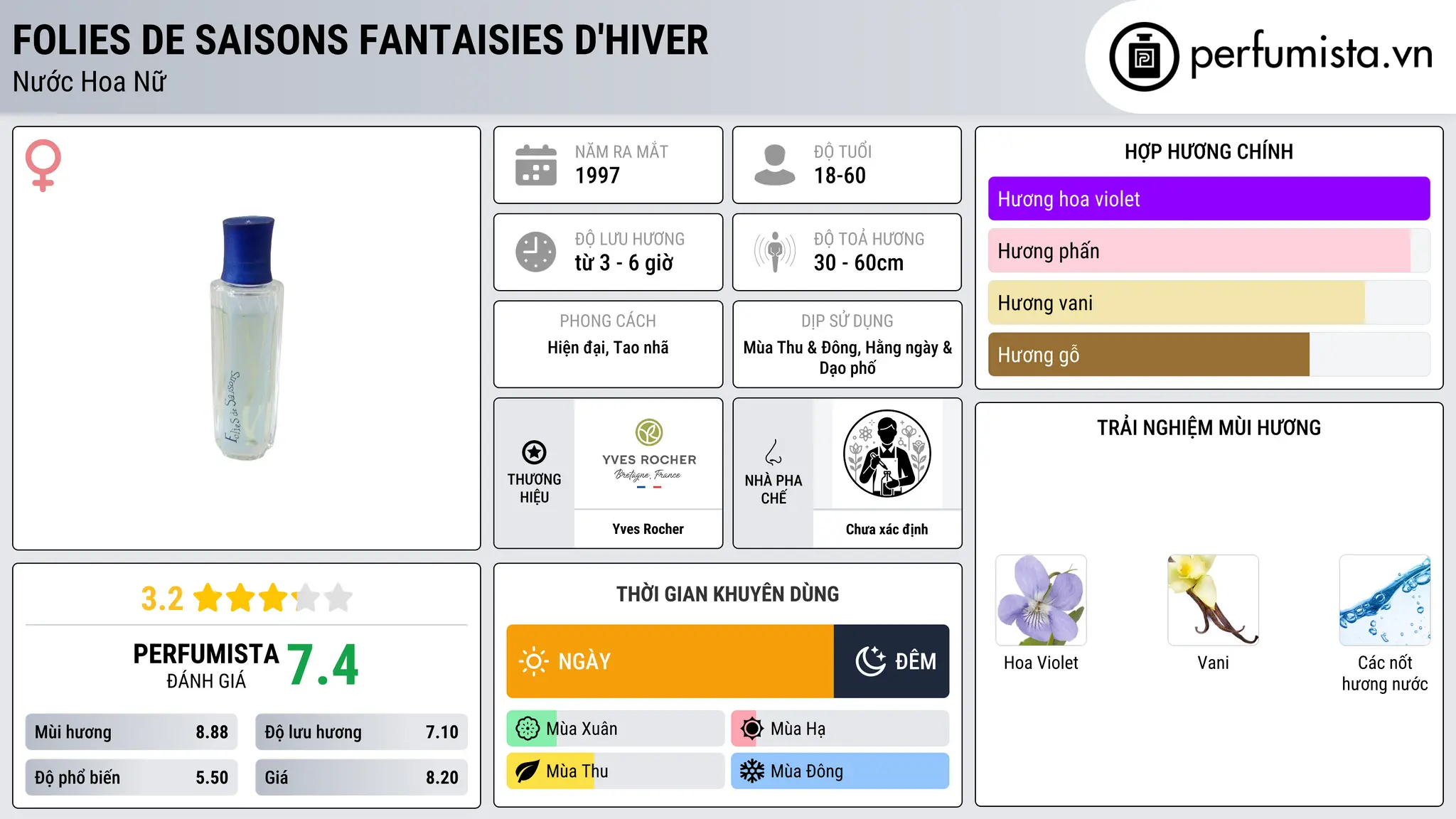
Task: Click the Đêm nighttime bar label
Action: (916, 662)
